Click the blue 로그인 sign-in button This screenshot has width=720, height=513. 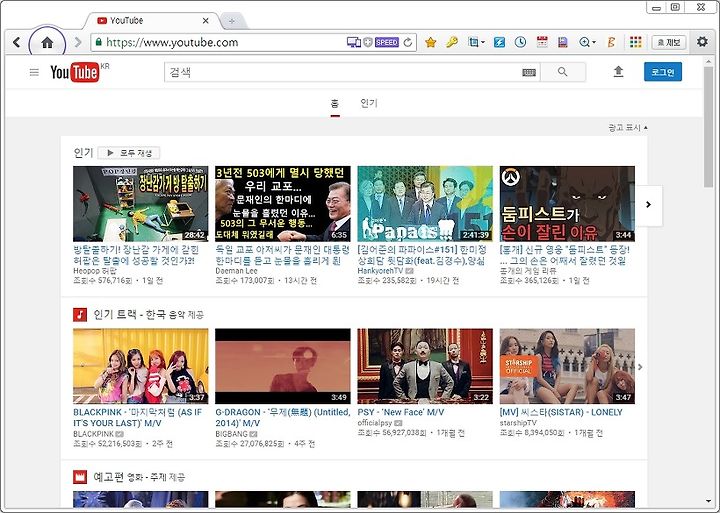coord(663,72)
